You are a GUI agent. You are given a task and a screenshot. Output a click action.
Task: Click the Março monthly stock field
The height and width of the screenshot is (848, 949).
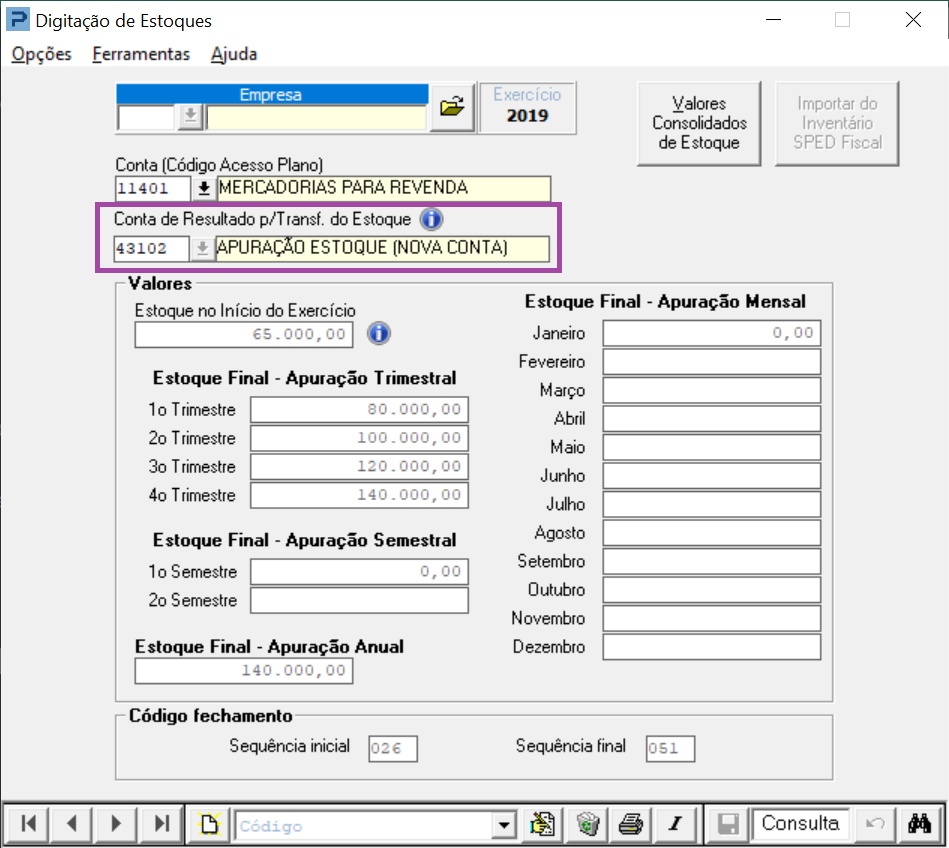point(712,390)
